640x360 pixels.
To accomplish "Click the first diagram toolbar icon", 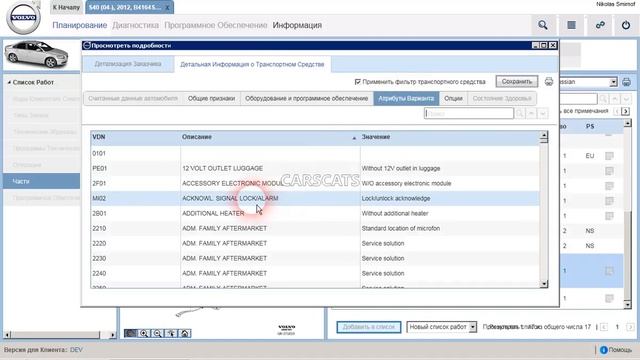I will coord(130,333).
